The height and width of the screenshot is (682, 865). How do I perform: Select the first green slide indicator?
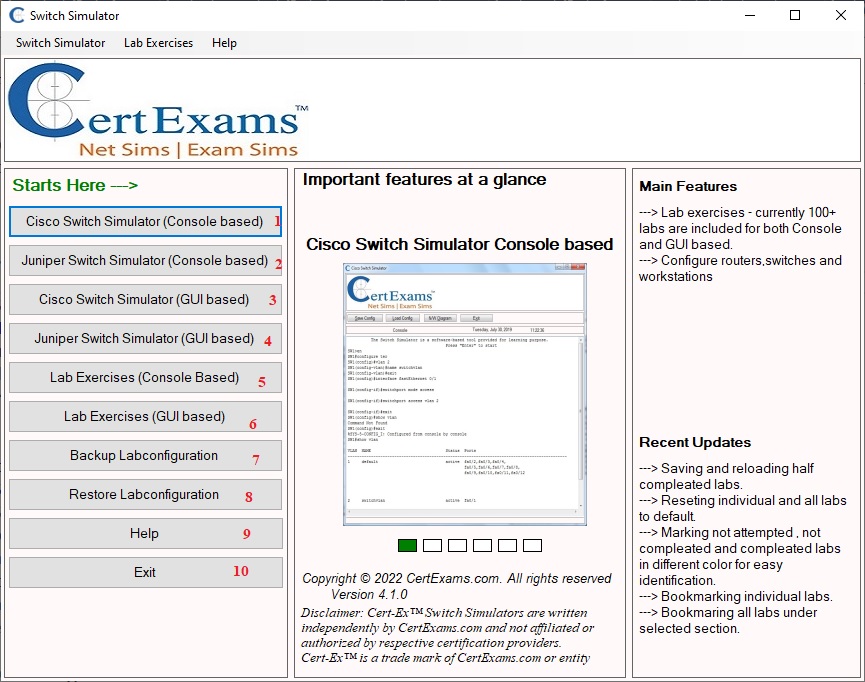pos(407,545)
